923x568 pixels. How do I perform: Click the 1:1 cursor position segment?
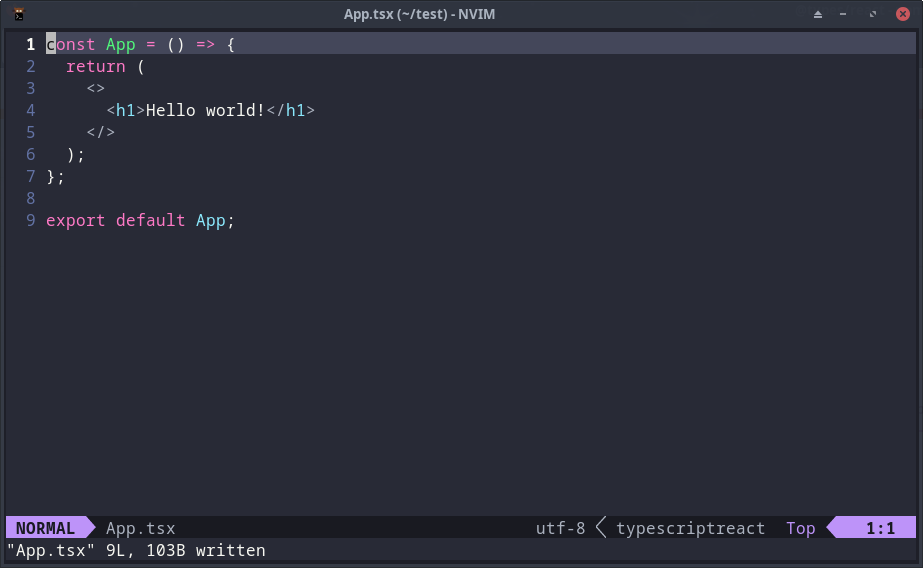coord(880,528)
